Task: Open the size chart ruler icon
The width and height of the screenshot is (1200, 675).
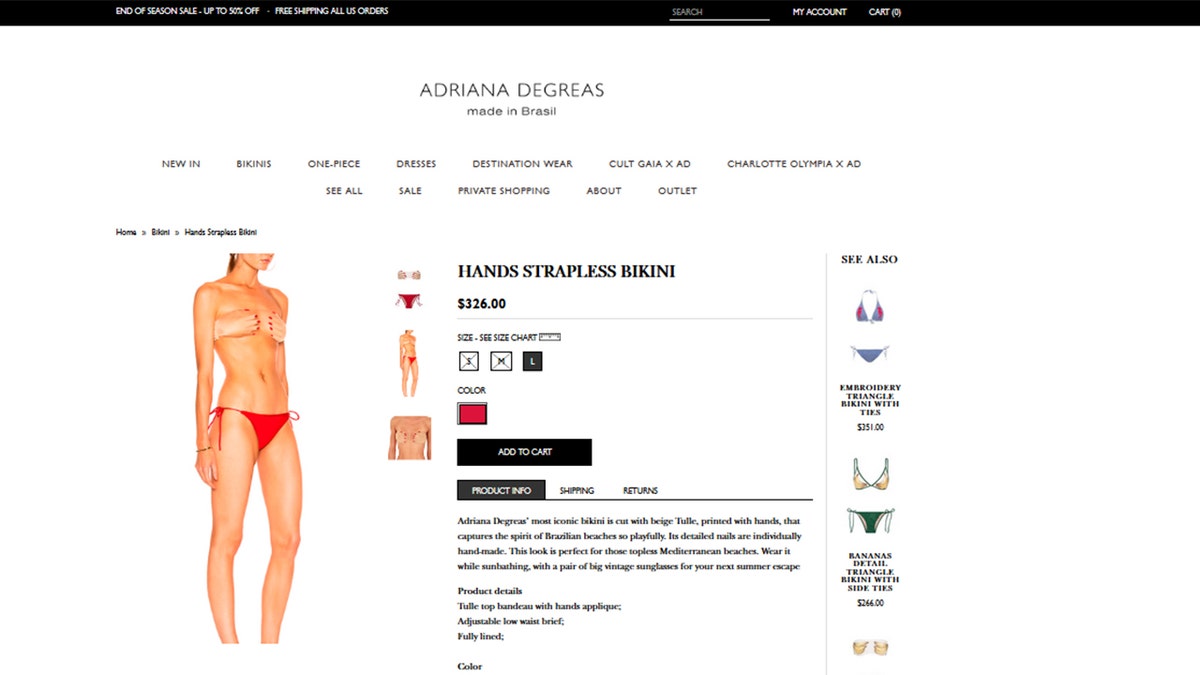Action: (x=550, y=337)
